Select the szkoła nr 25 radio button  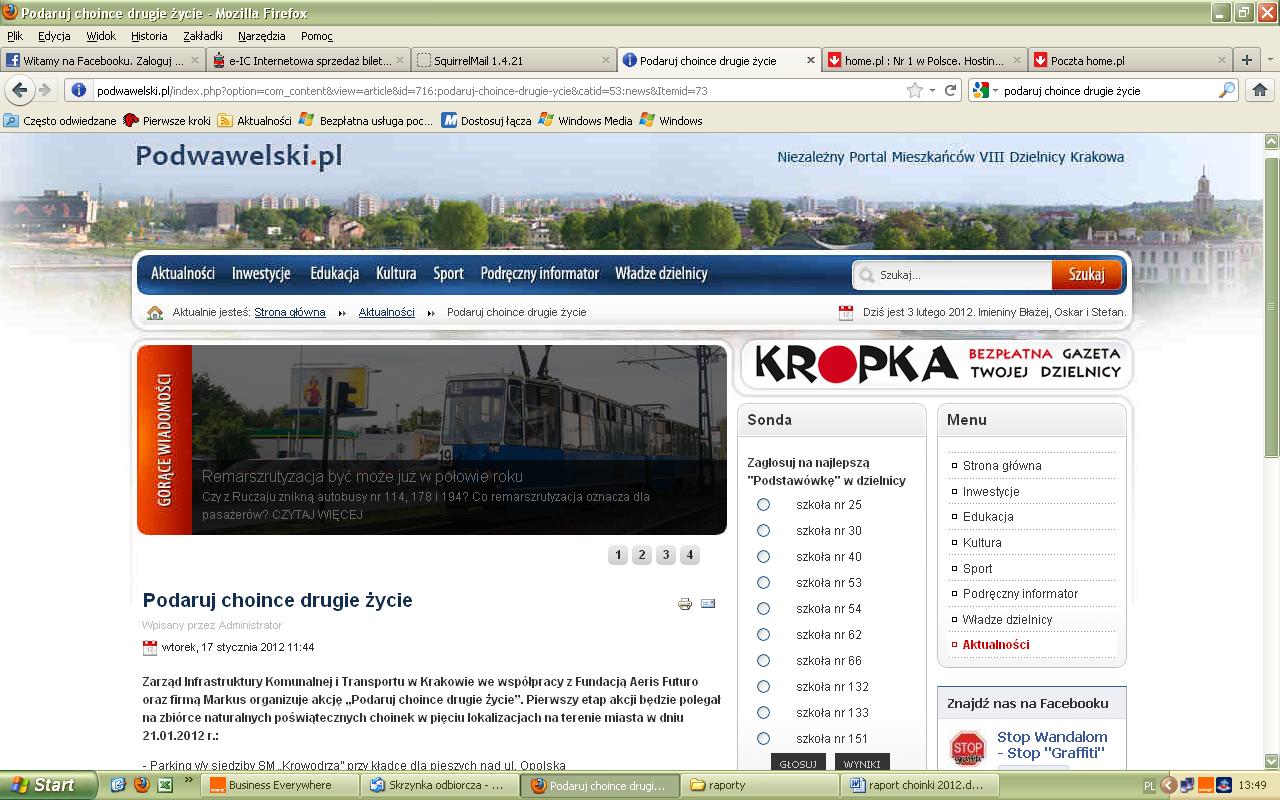(x=764, y=505)
